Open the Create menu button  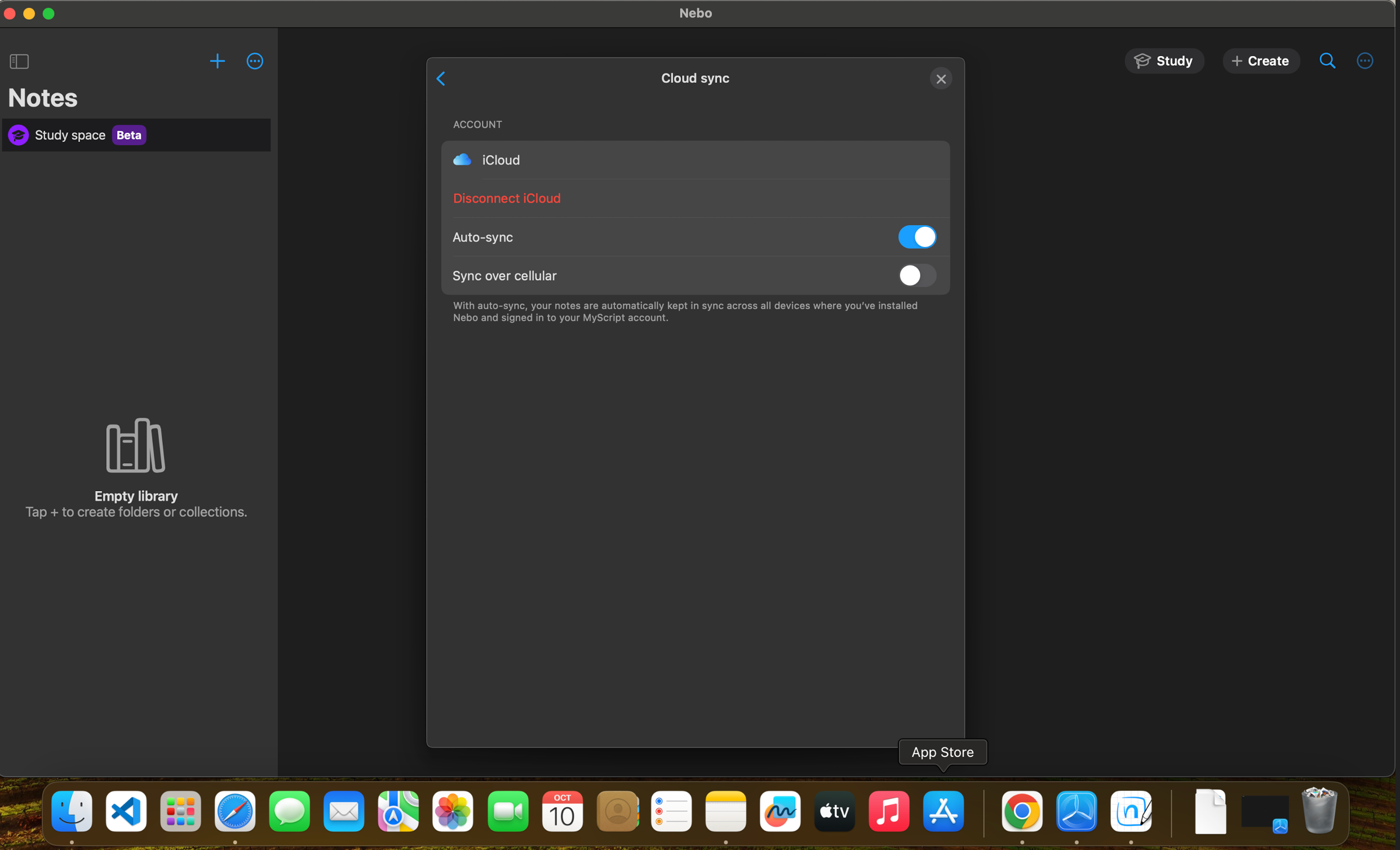[x=1260, y=61]
